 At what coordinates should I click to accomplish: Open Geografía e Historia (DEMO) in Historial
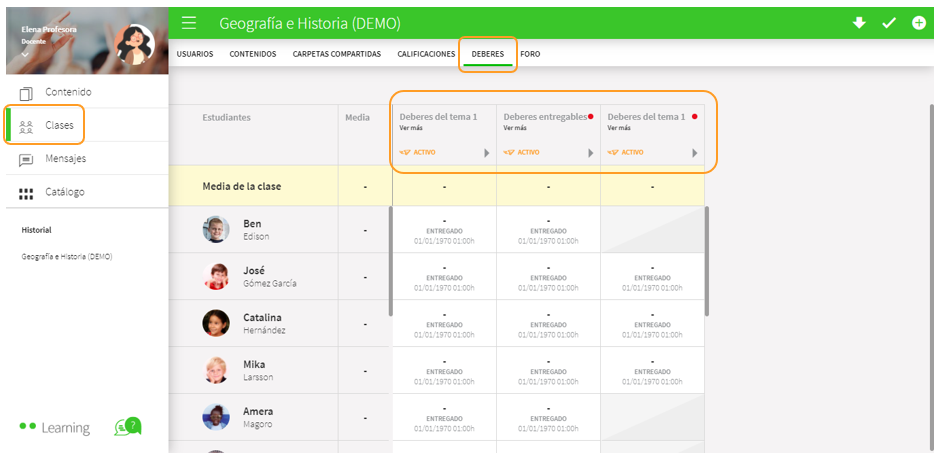coord(67,256)
